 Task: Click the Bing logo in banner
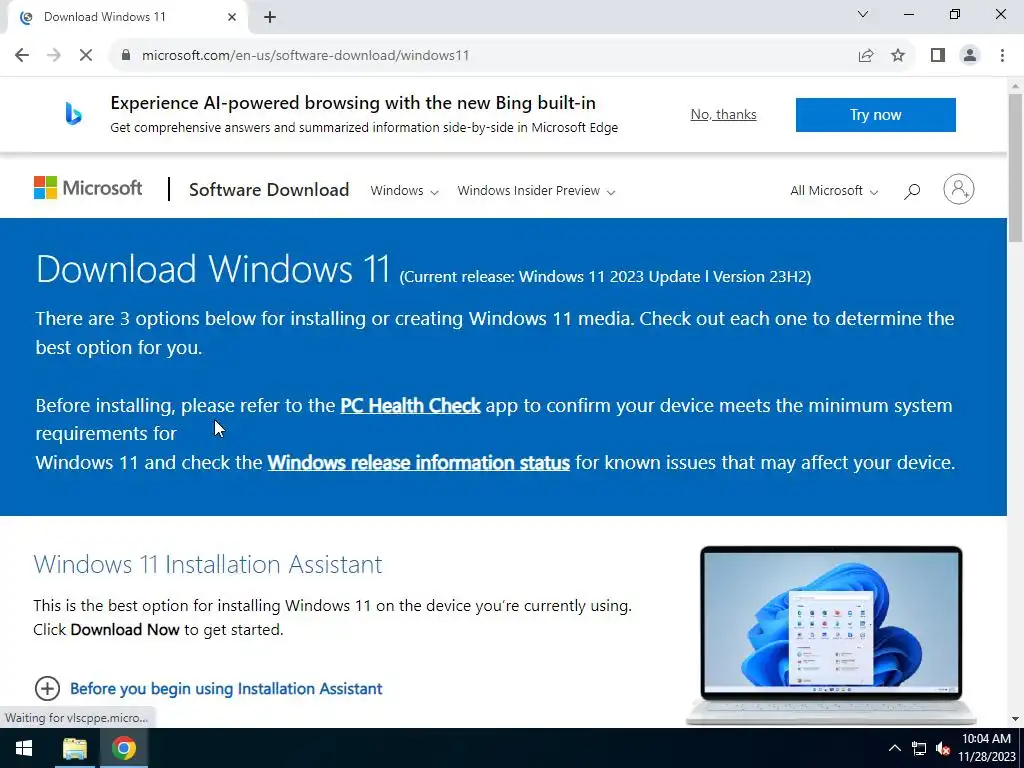(x=73, y=114)
